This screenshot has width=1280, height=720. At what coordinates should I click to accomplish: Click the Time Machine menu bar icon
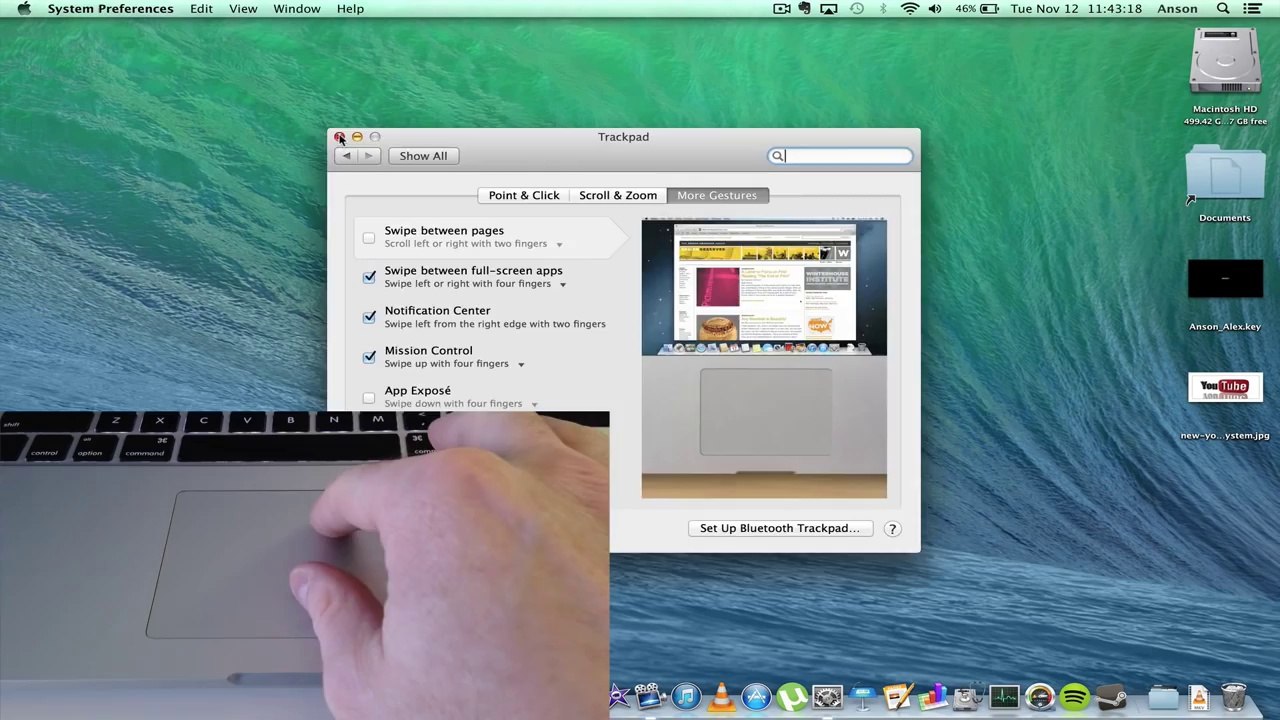[857, 9]
